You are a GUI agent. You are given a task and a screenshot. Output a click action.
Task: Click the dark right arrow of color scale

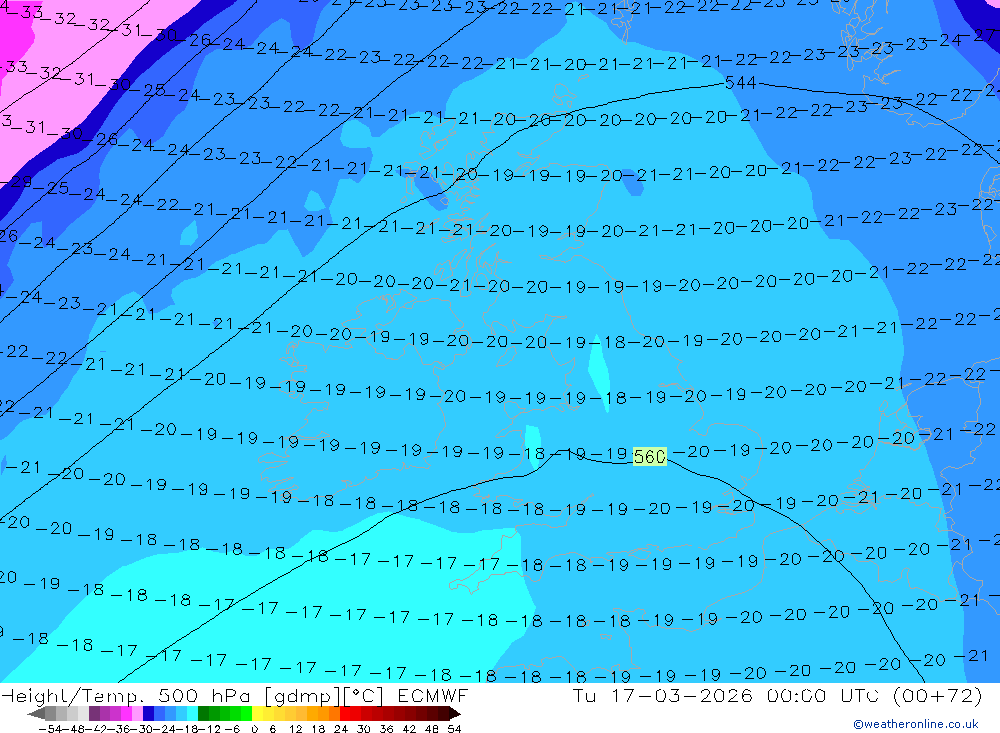(x=455, y=714)
